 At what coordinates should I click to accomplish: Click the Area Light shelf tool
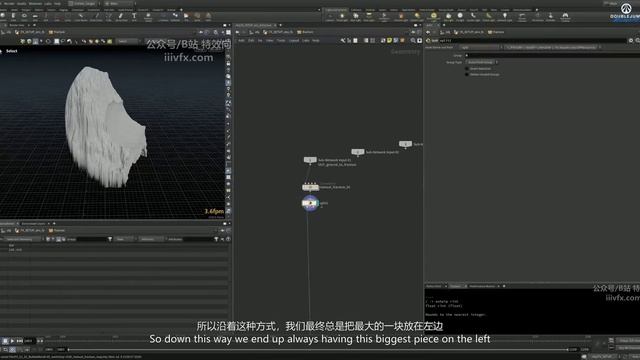[369, 17]
